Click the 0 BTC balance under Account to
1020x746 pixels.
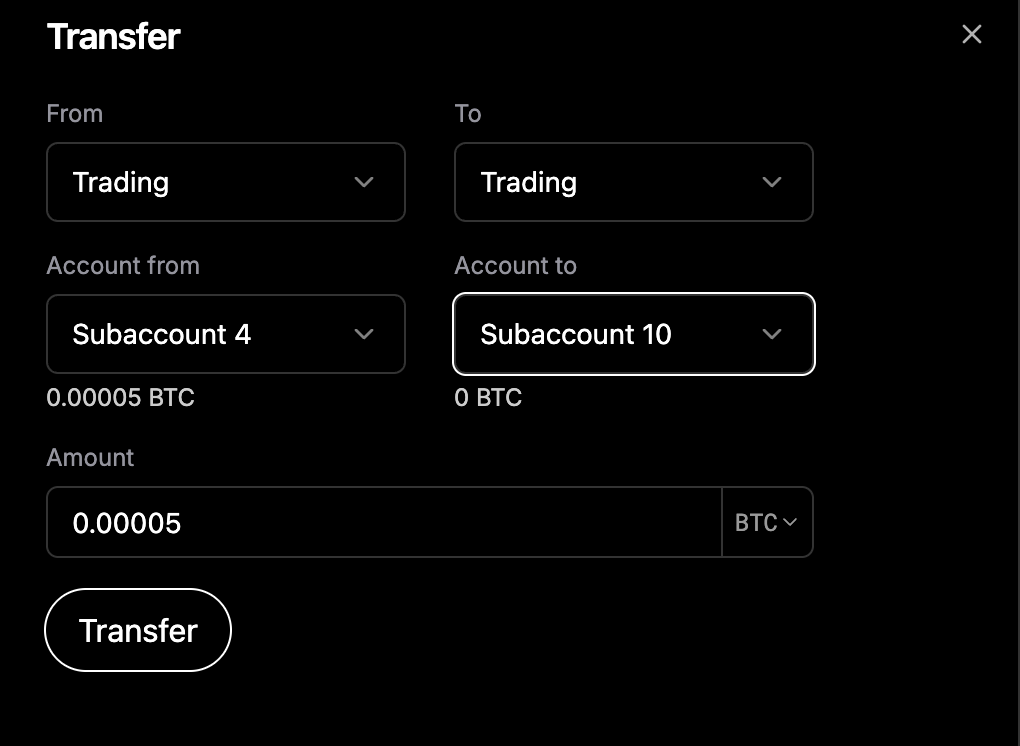488,397
